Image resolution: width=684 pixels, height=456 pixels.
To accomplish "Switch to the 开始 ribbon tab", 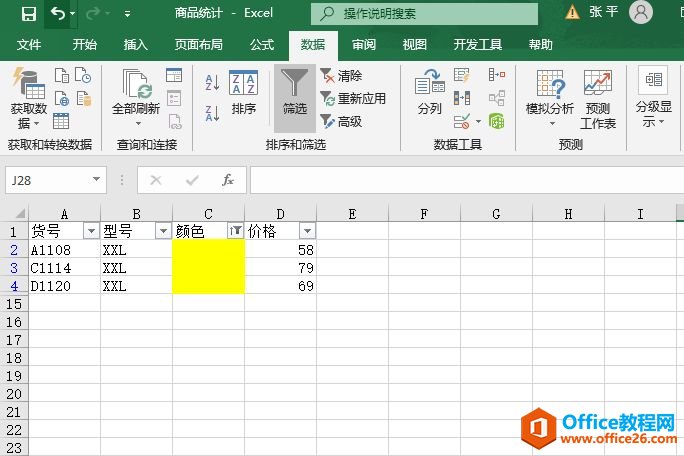I will pos(85,45).
